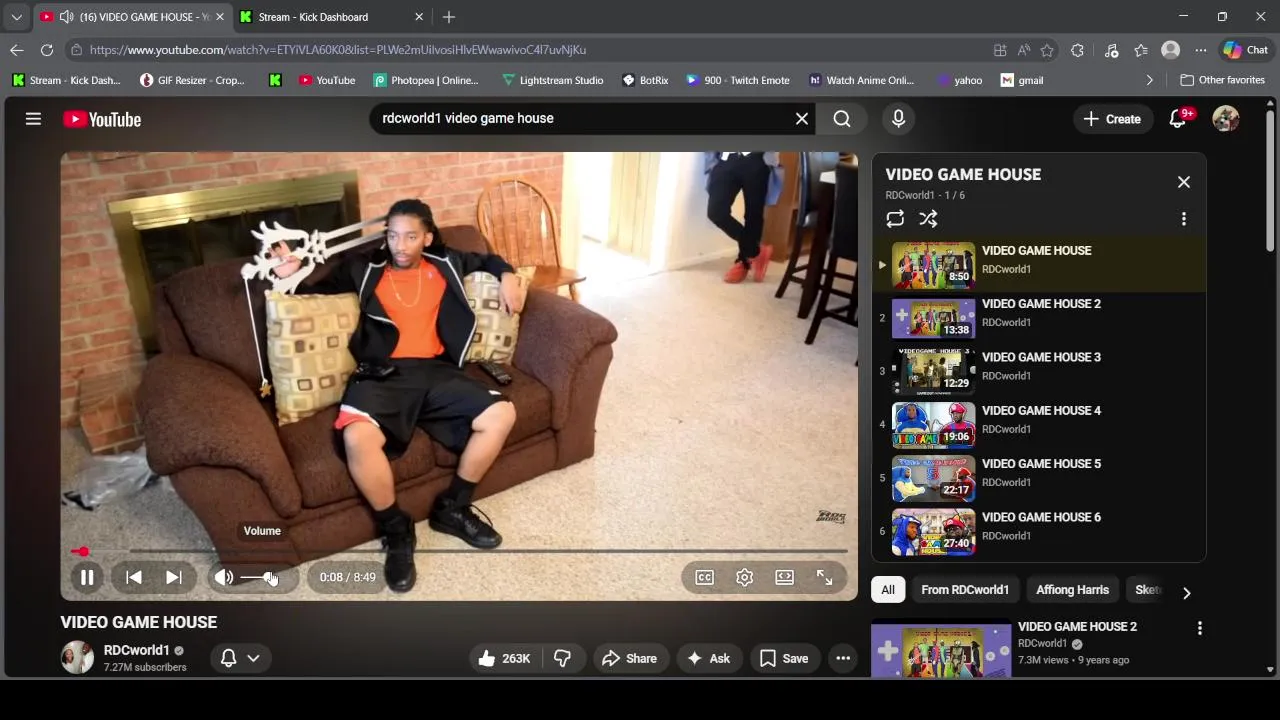Play VIDEO GAME HOUSE 3 from playlist
1280x720 pixels.
click(1039, 371)
